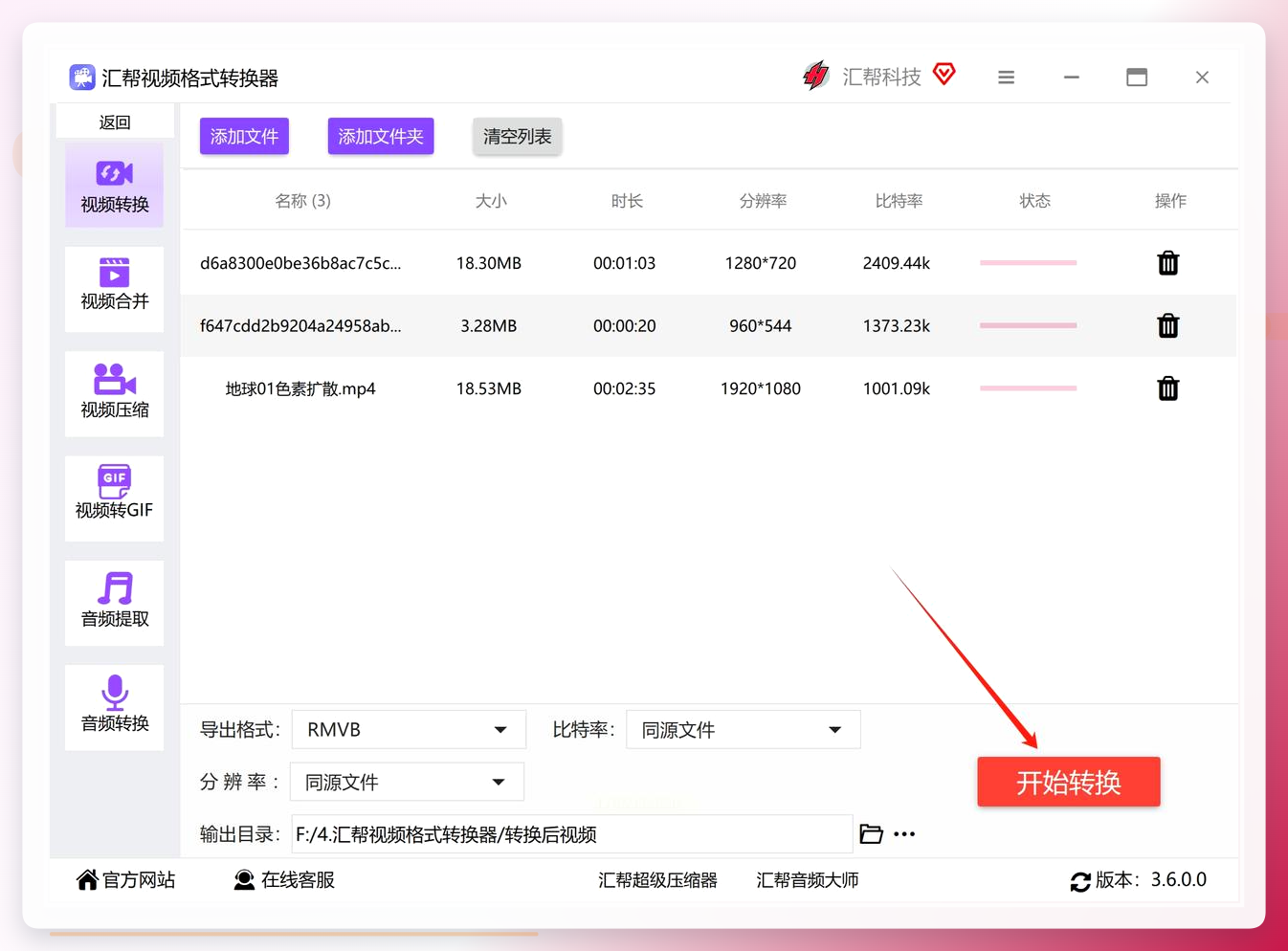Delete the 地球01色素扩散.mp4 file row
Viewport: 1288px width, 951px height.
click(x=1168, y=388)
